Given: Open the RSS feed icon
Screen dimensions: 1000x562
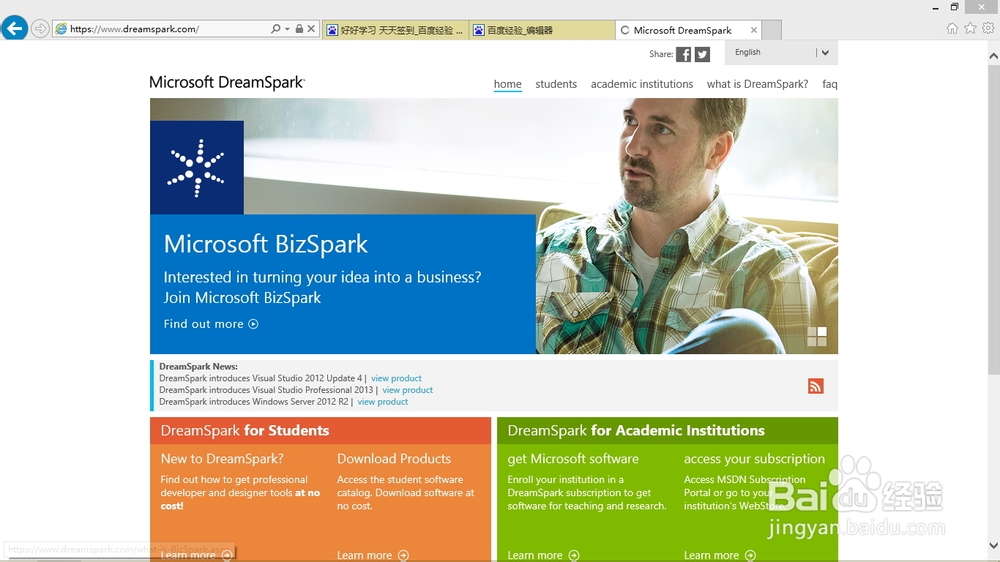Looking at the screenshot, I should click(816, 386).
